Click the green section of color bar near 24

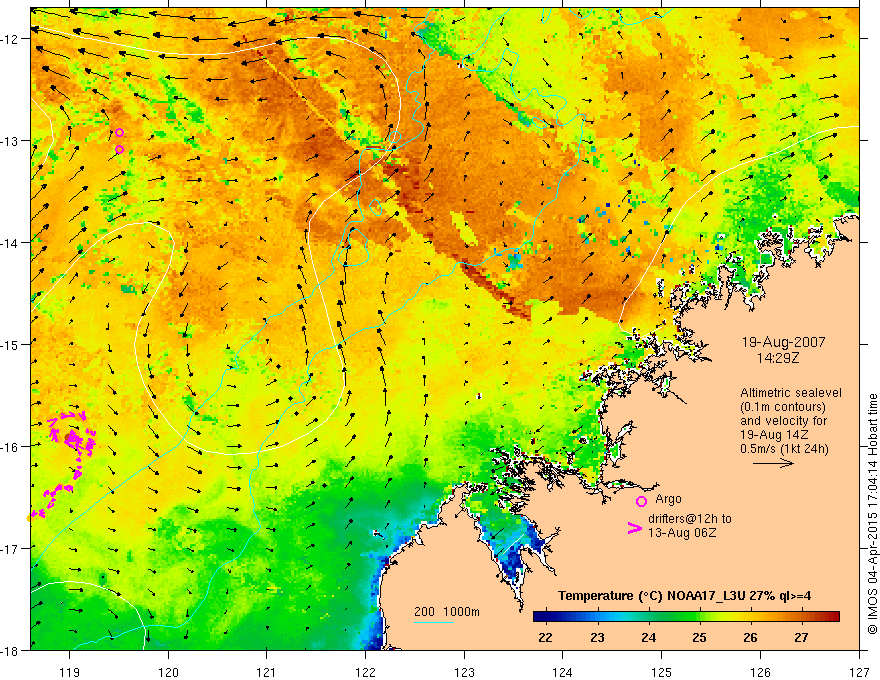(649, 617)
